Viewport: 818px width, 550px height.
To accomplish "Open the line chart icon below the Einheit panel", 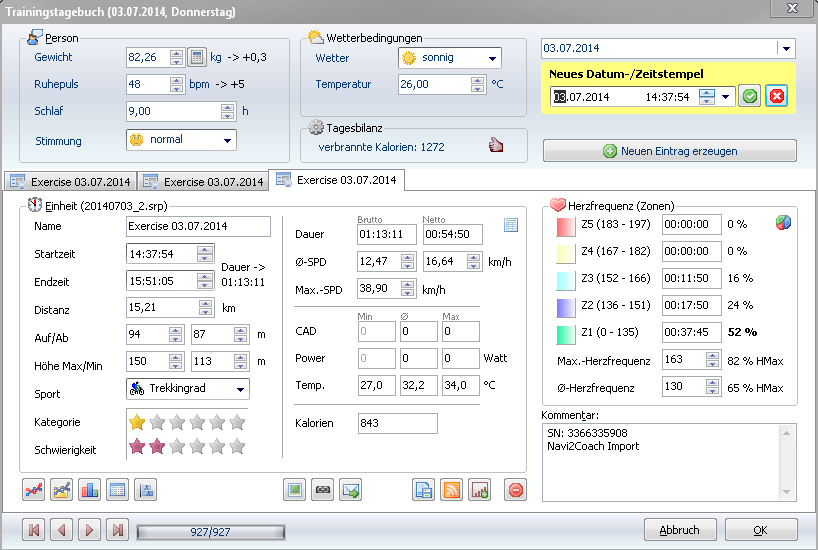I will tap(33, 490).
